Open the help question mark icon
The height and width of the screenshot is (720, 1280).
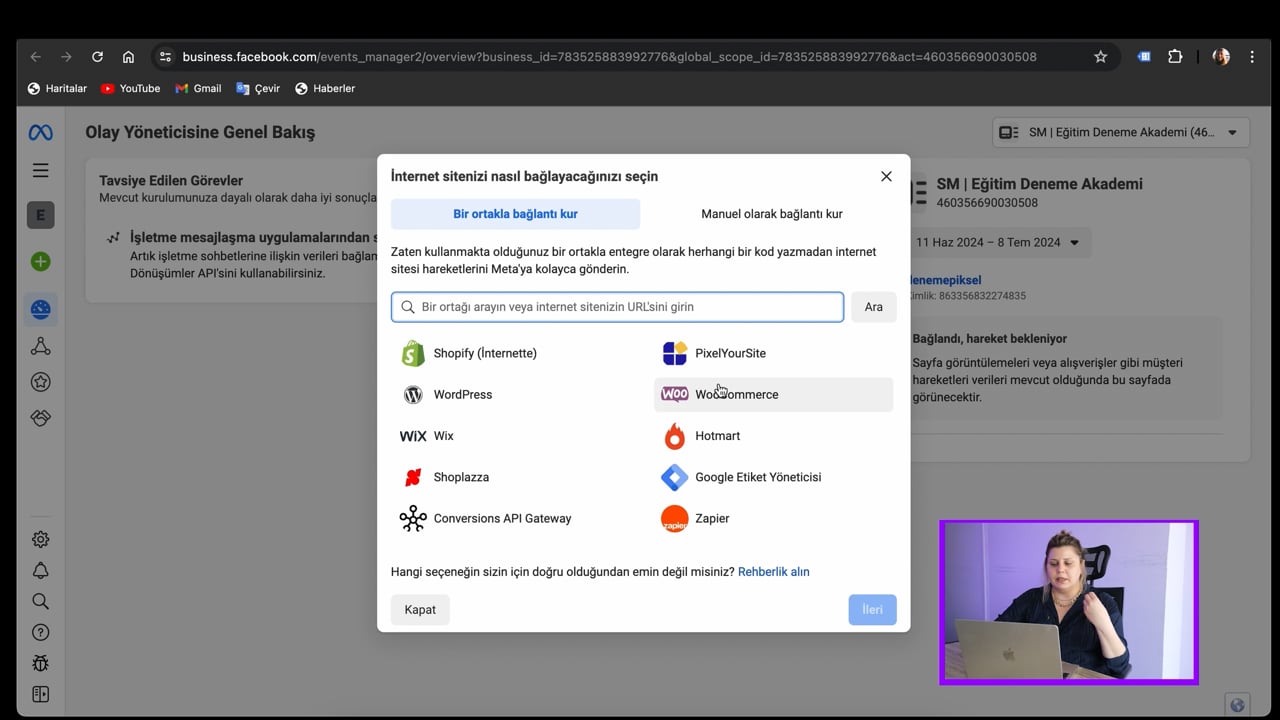click(40, 632)
